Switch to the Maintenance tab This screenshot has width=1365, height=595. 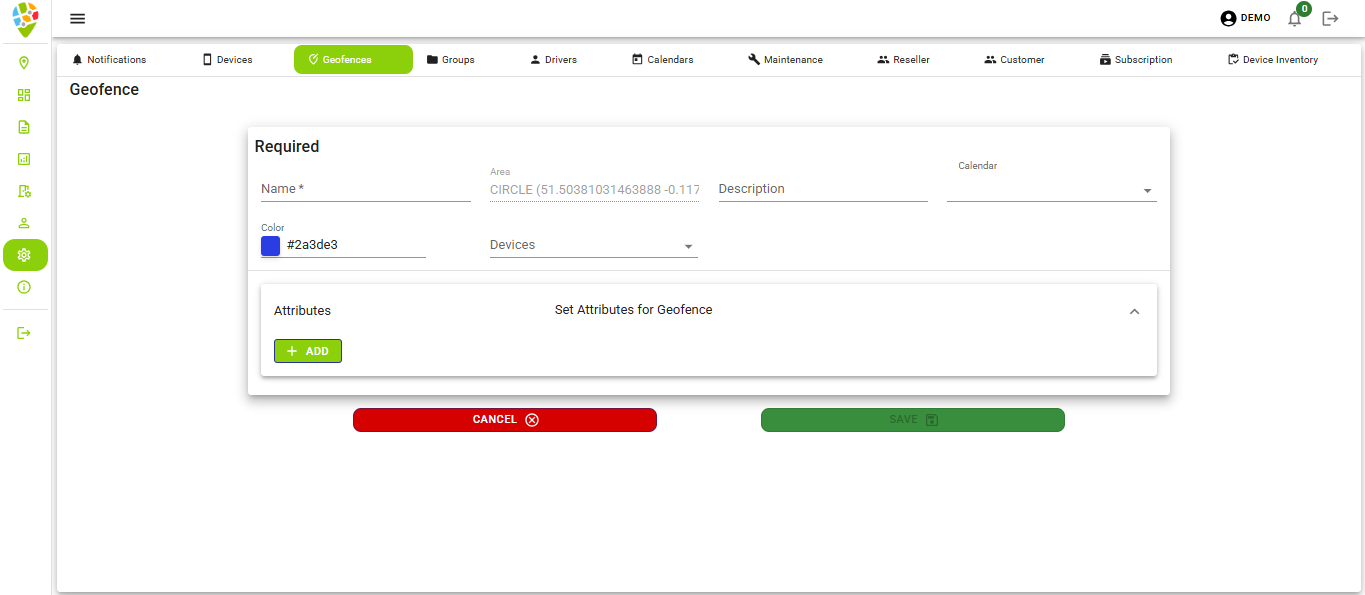pos(785,60)
